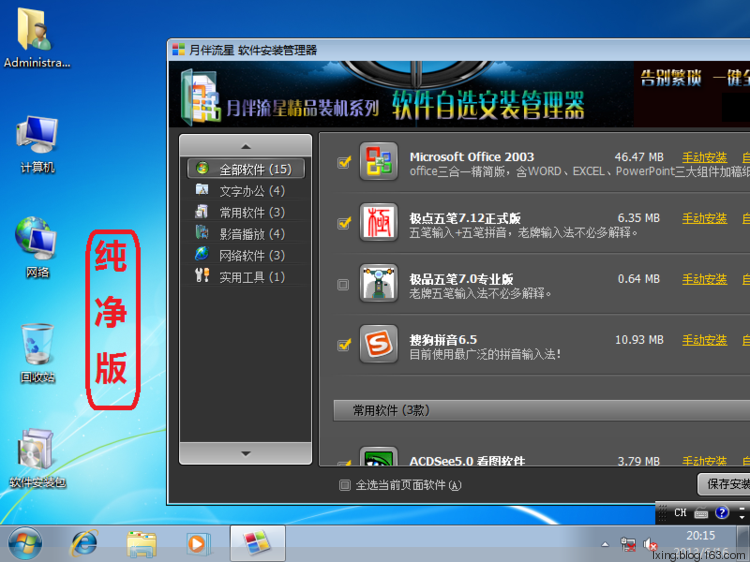750x562 pixels.
Task: Select the 文字办公 (4) category
Action: click(246, 190)
